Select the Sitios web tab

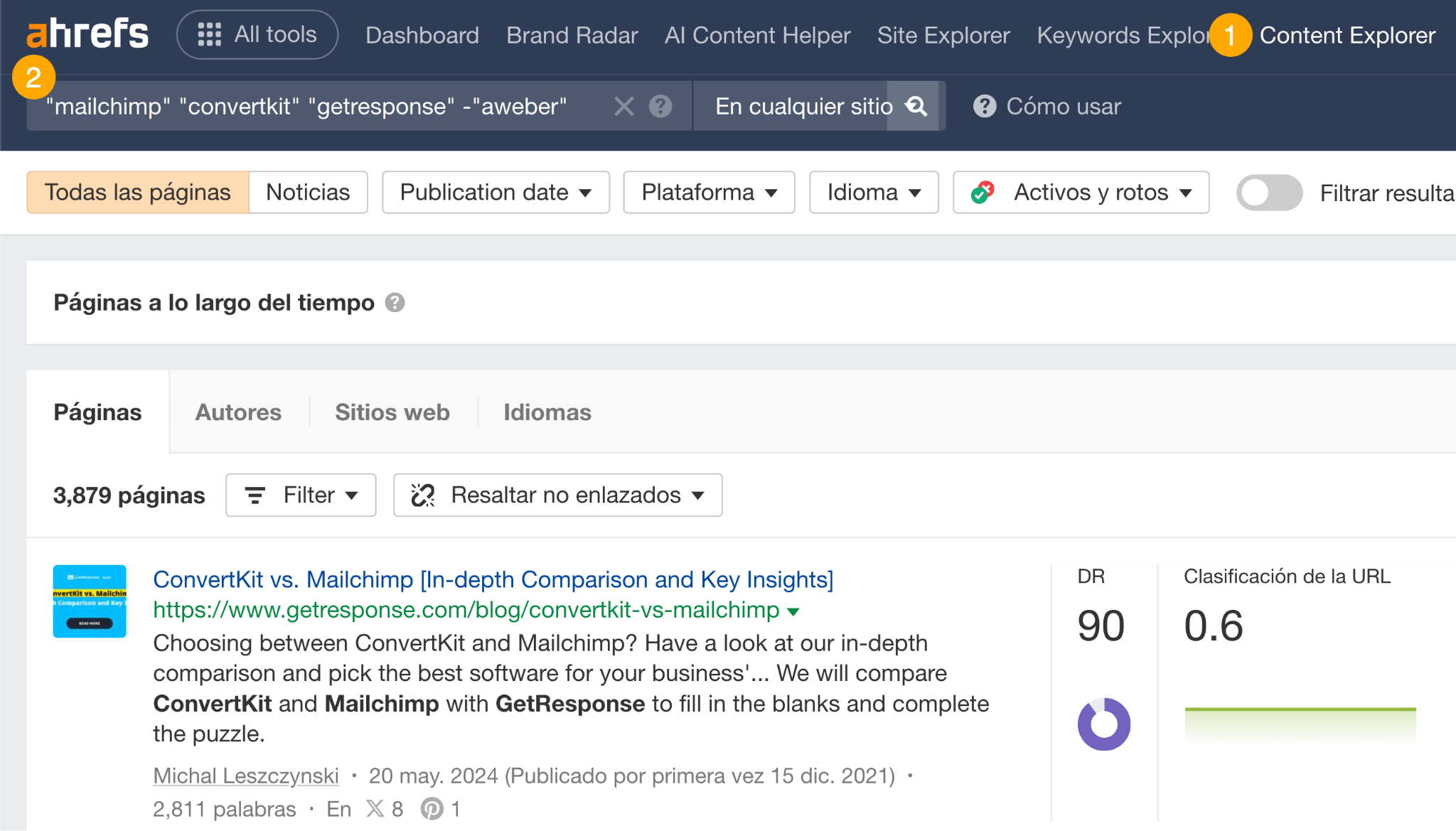(392, 412)
